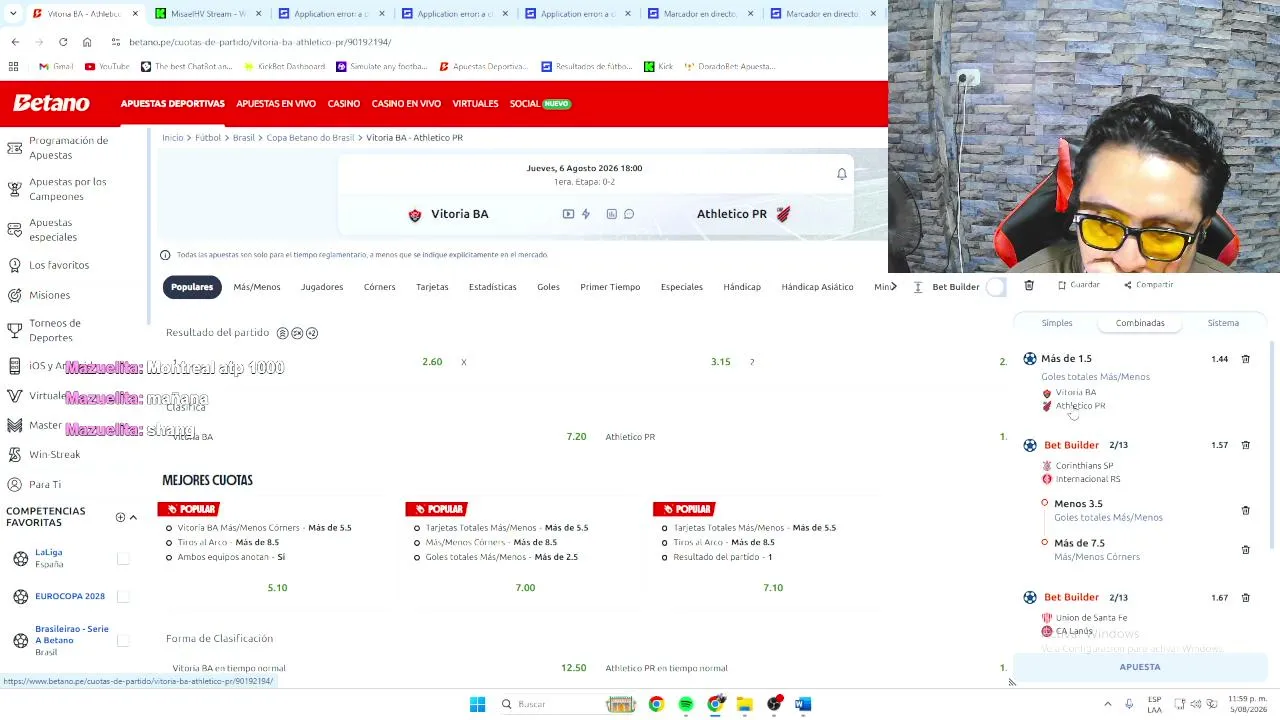1280x720 pixels.
Task: Open the Estadísticas market tab
Action: click(x=493, y=287)
